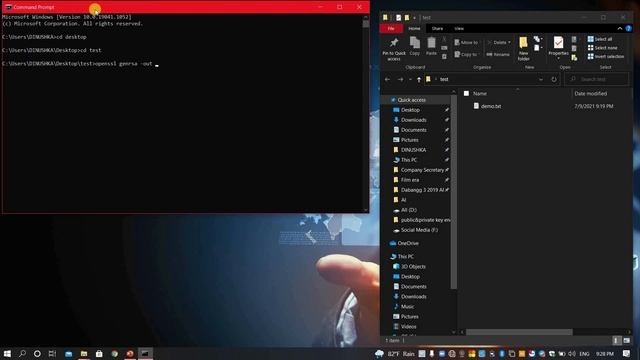The width and height of the screenshot is (640, 360).
Task: Open Quick access in the navigation pane
Action: [411, 100]
